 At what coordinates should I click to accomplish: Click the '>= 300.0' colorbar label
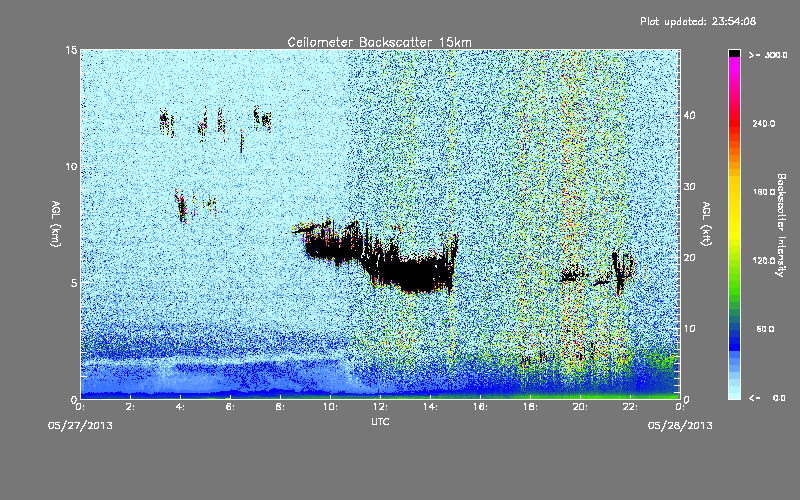click(768, 55)
